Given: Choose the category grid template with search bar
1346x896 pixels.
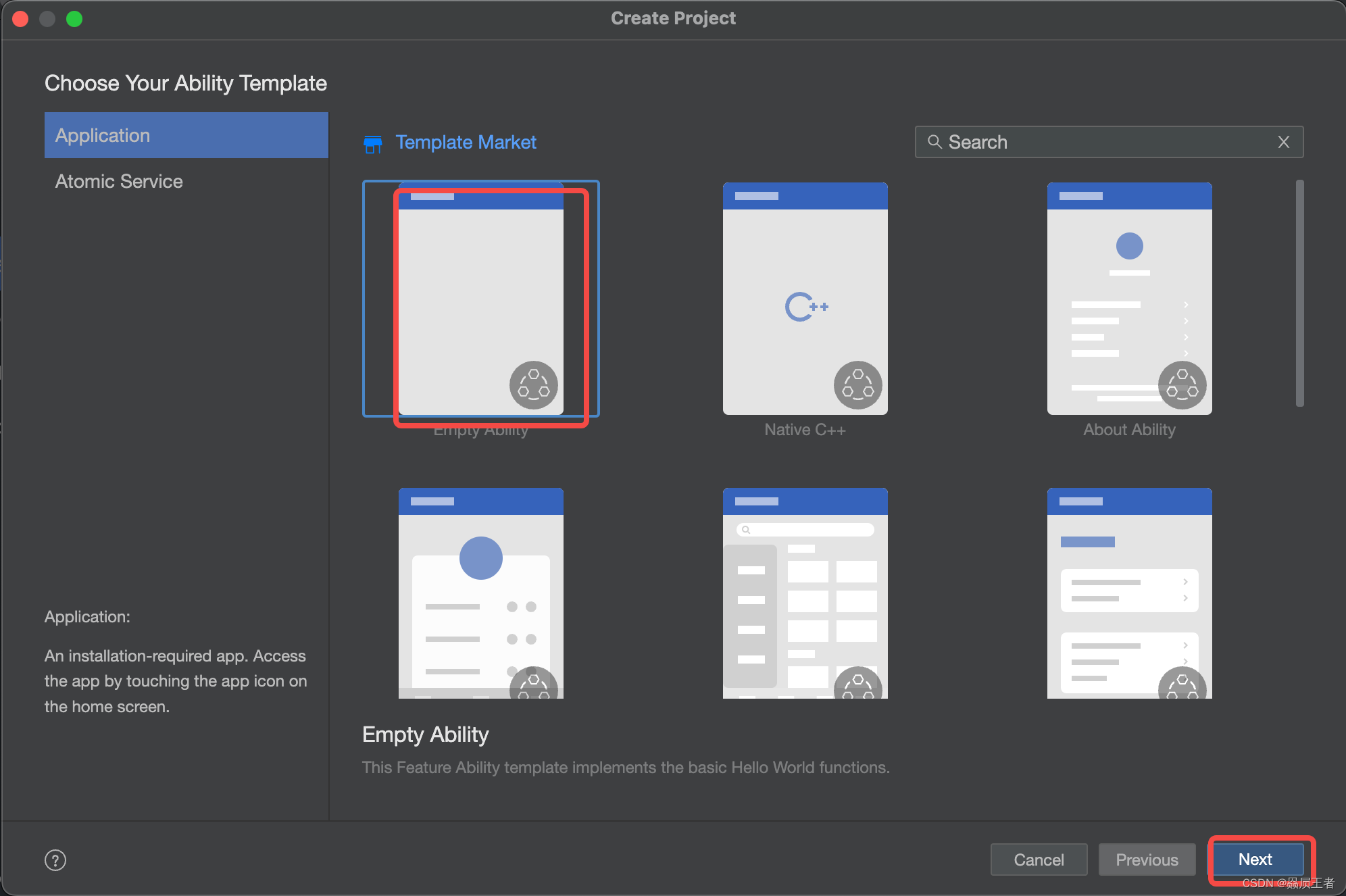Looking at the screenshot, I should (805, 593).
